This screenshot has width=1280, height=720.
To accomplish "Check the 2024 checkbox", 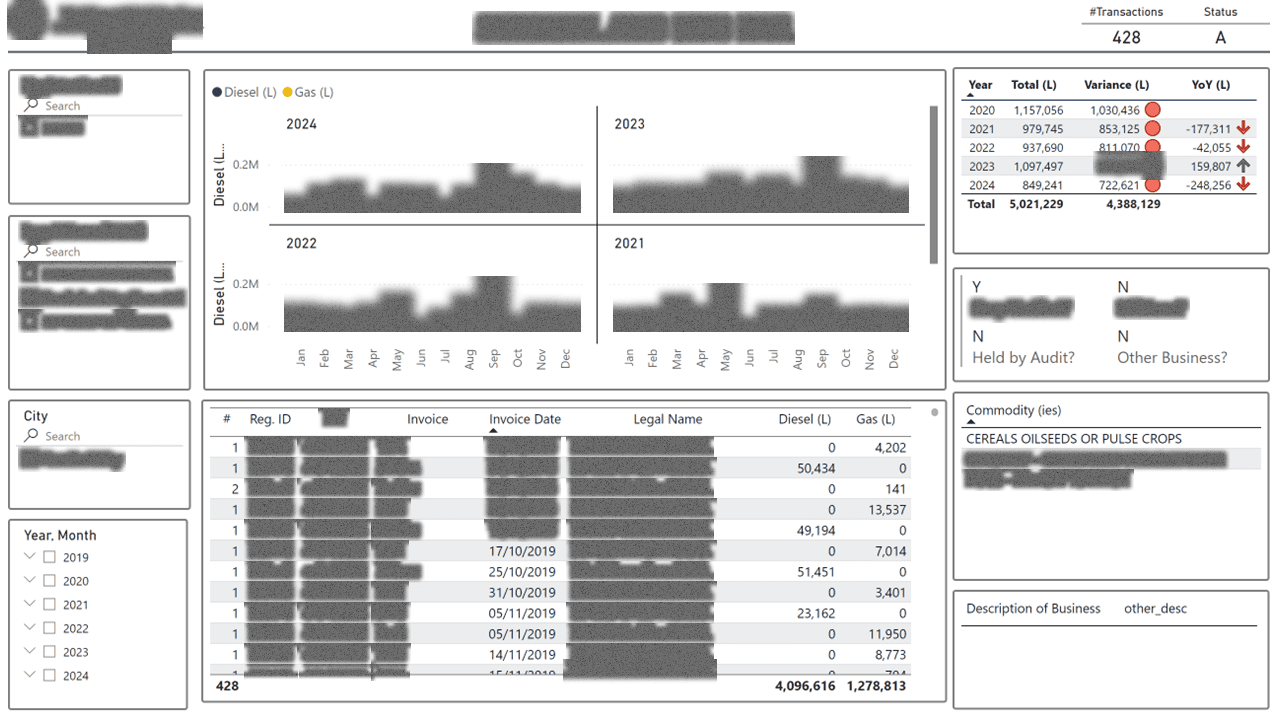I will [x=48, y=675].
